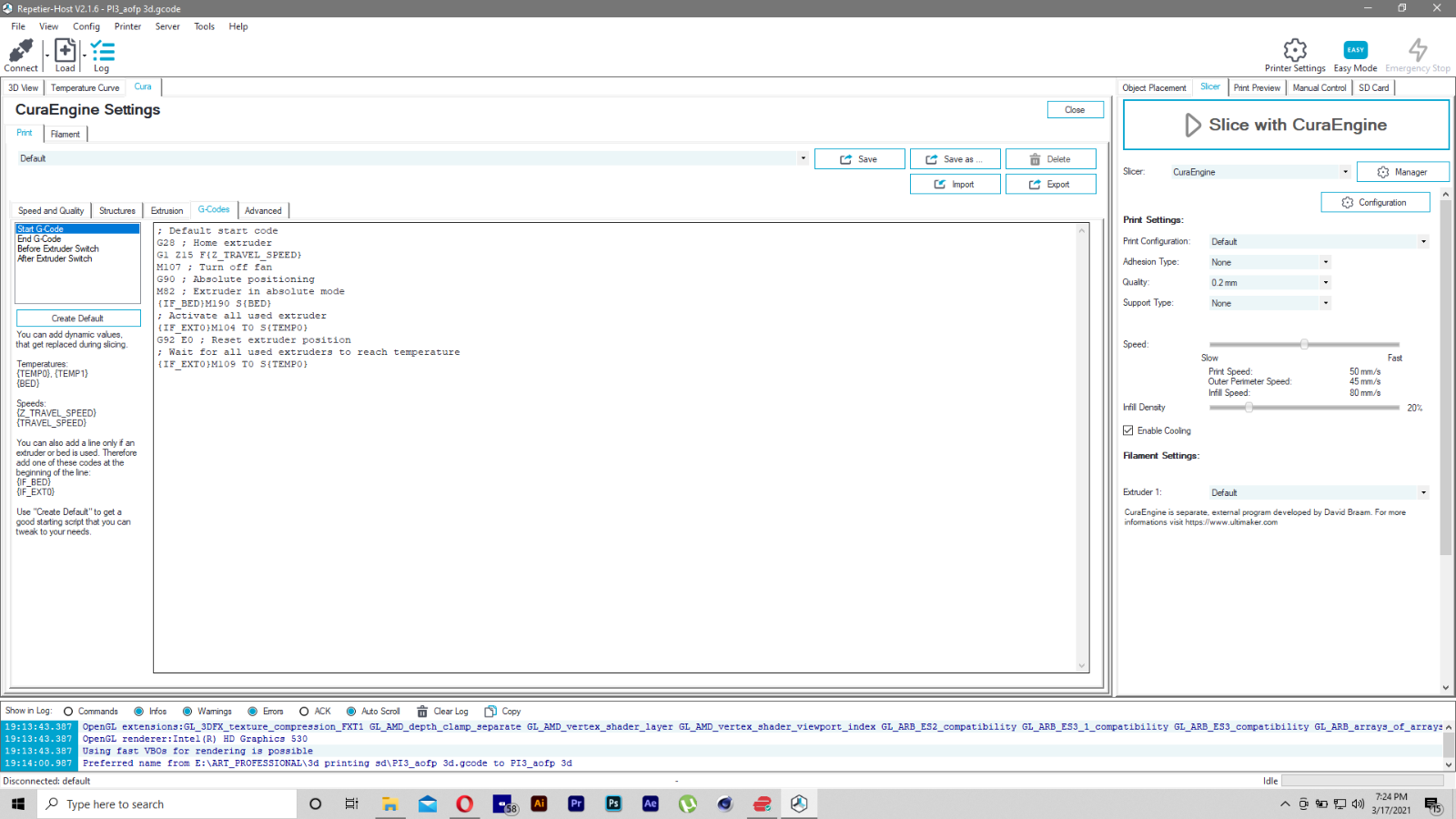Adjust the Infill Density slider handle
Screen dimensions: 1456x819
[x=1249, y=408]
